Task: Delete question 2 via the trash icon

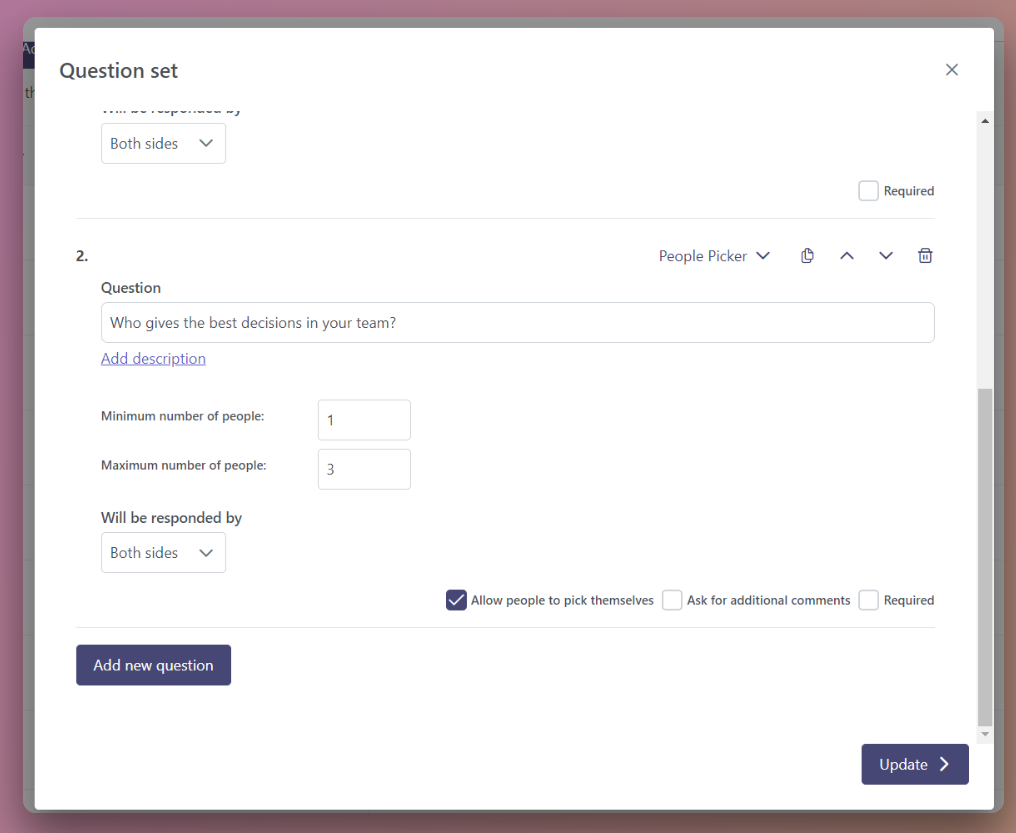Action: point(924,255)
